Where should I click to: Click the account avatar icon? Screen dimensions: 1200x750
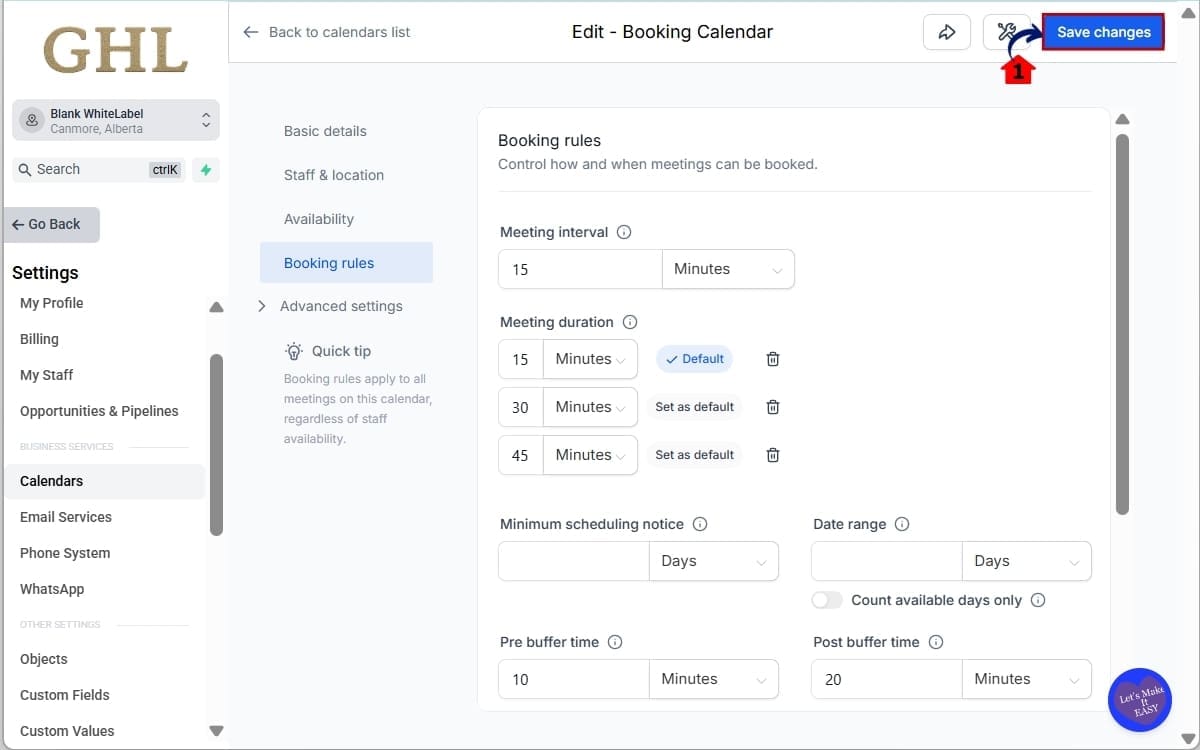pyautogui.click(x=33, y=120)
